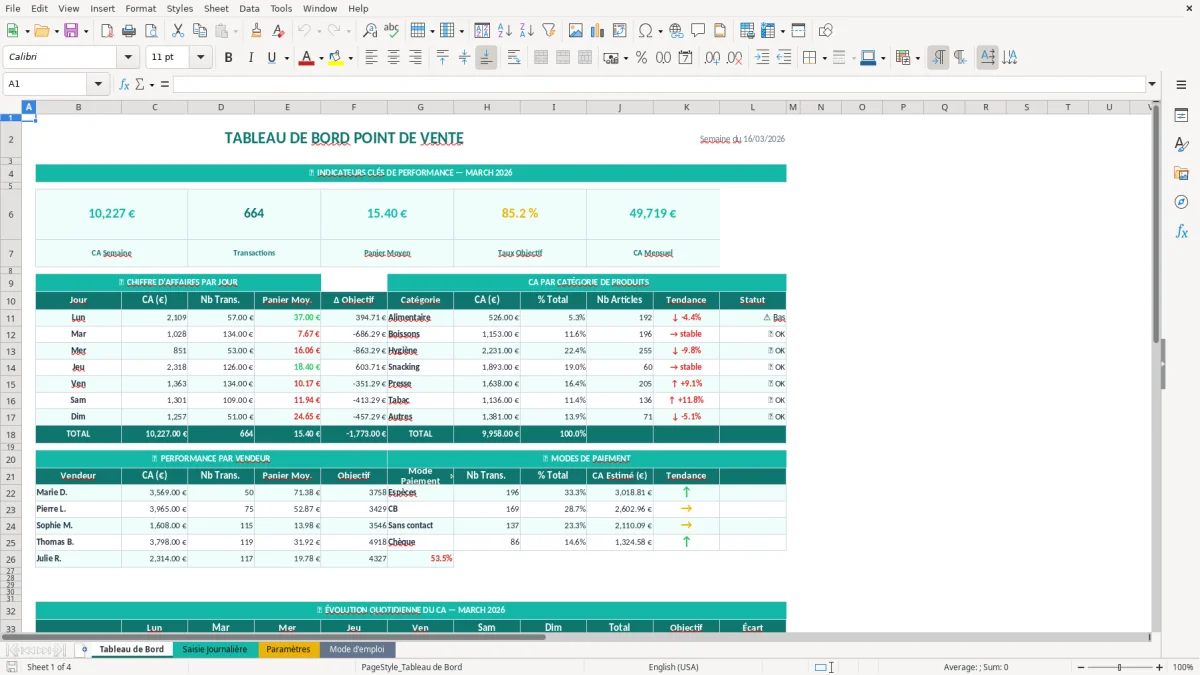Viewport: 1200px width, 675px height.
Task: Click the Copy icon
Action: point(200,31)
